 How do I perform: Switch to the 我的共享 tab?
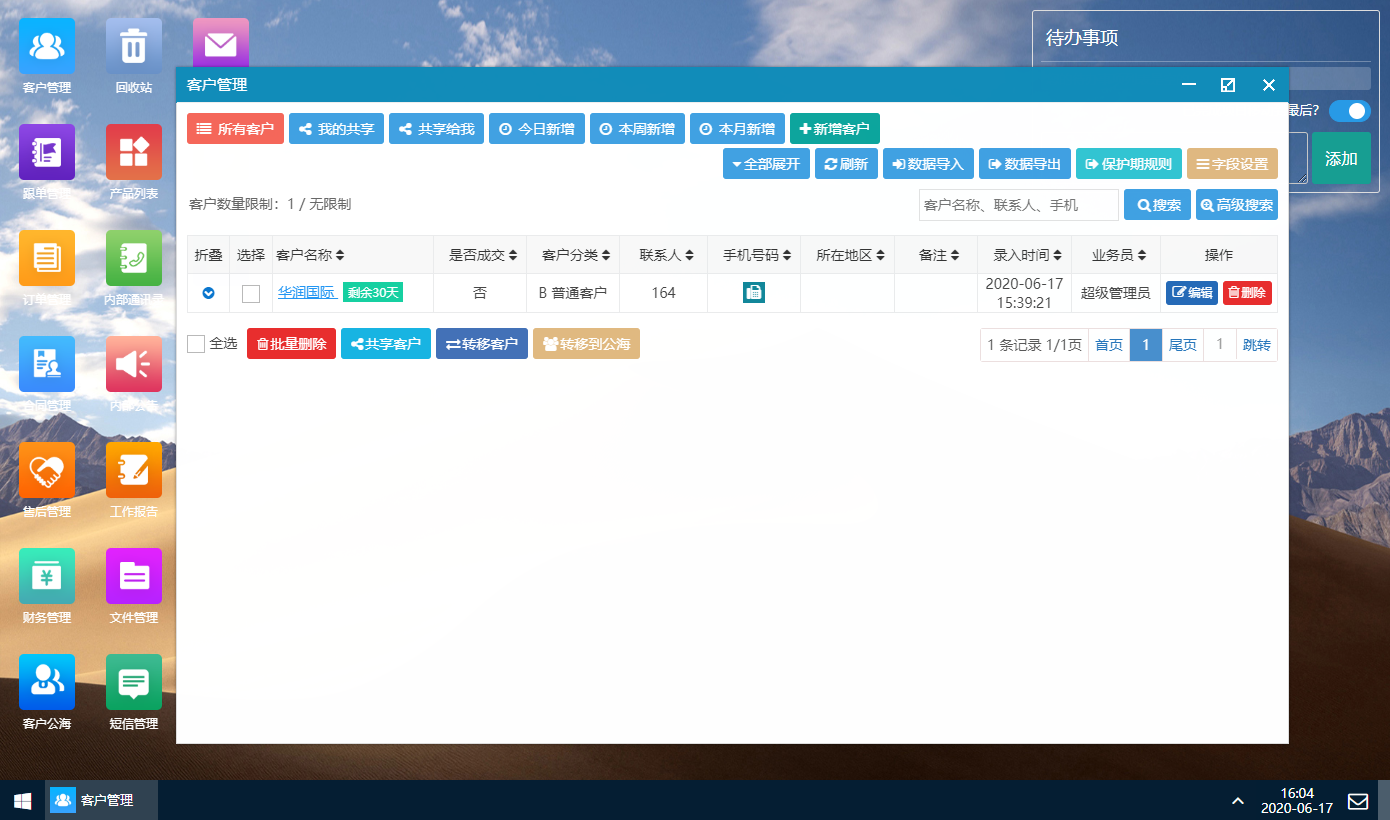[x=336, y=129]
